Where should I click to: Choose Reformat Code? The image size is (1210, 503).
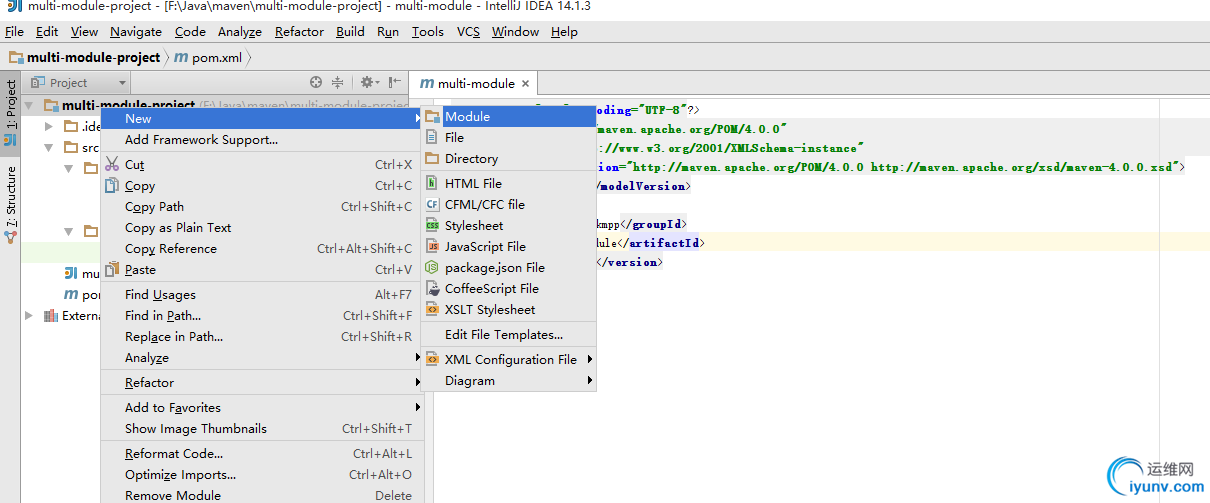tap(262, 453)
